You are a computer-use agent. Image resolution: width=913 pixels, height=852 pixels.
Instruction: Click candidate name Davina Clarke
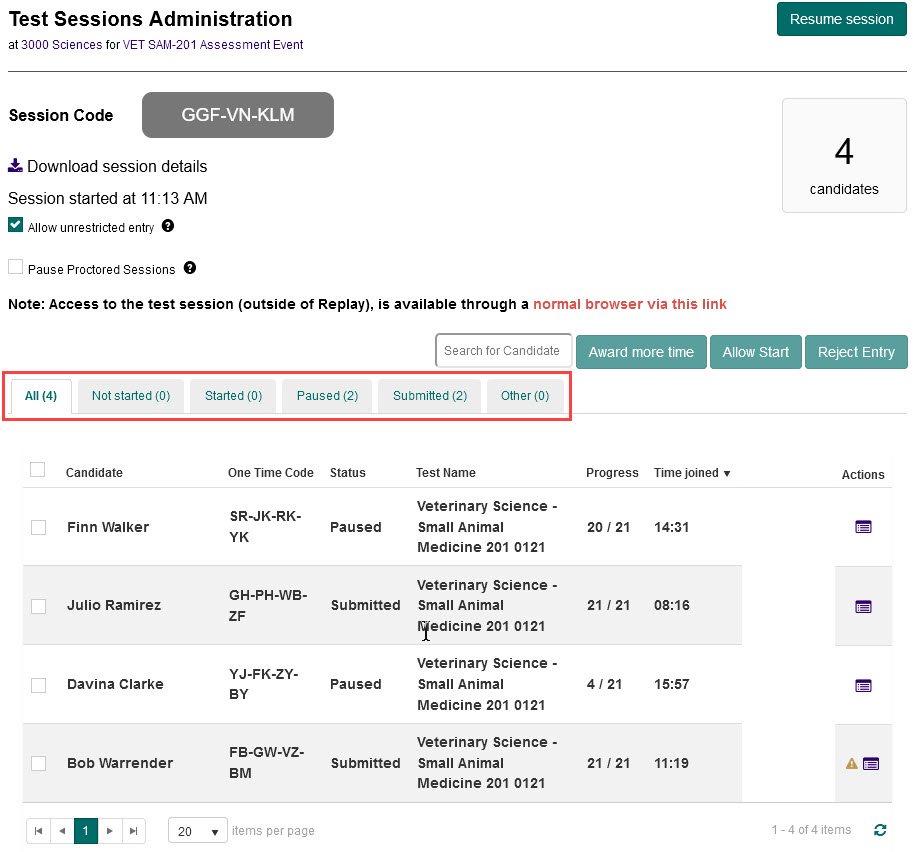[115, 684]
